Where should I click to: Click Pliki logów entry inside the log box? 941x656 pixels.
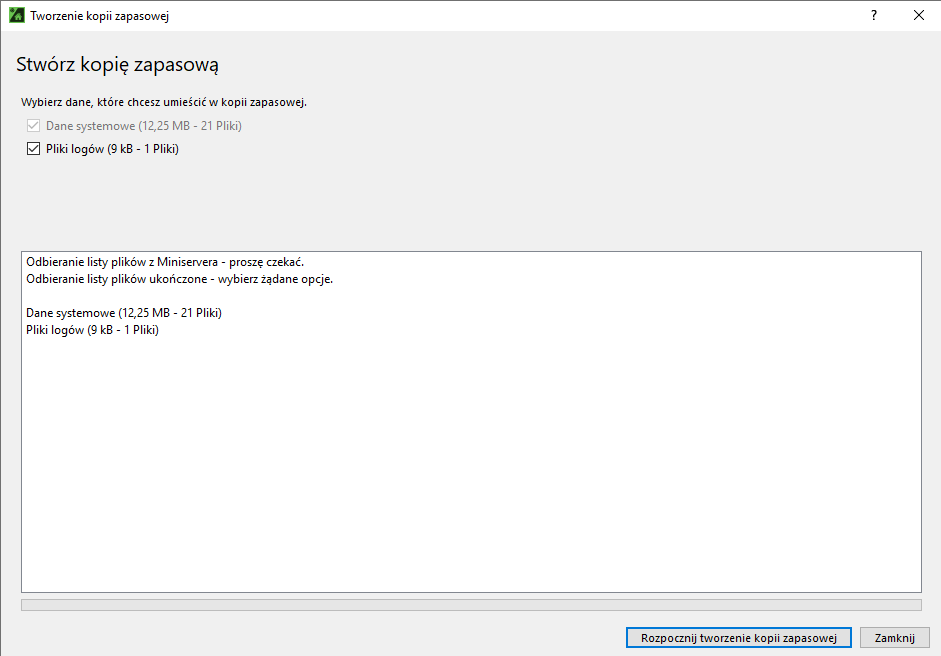pyautogui.click(x=92, y=330)
